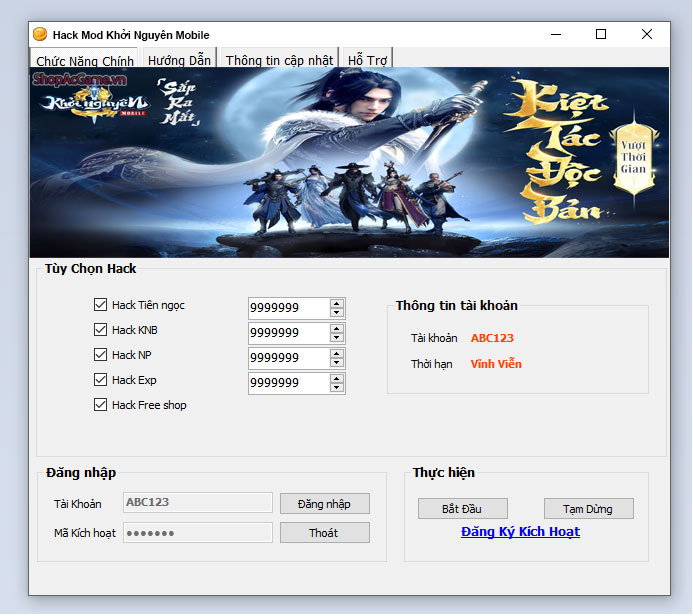Uncheck the Hack Tiên ngọc checkbox

click(x=100, y=304)
